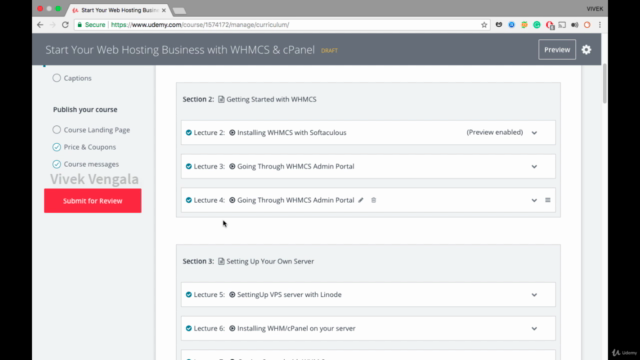Select the Captions step circle
Viewport: 640px width, 360px height.
tap(56, 78)
